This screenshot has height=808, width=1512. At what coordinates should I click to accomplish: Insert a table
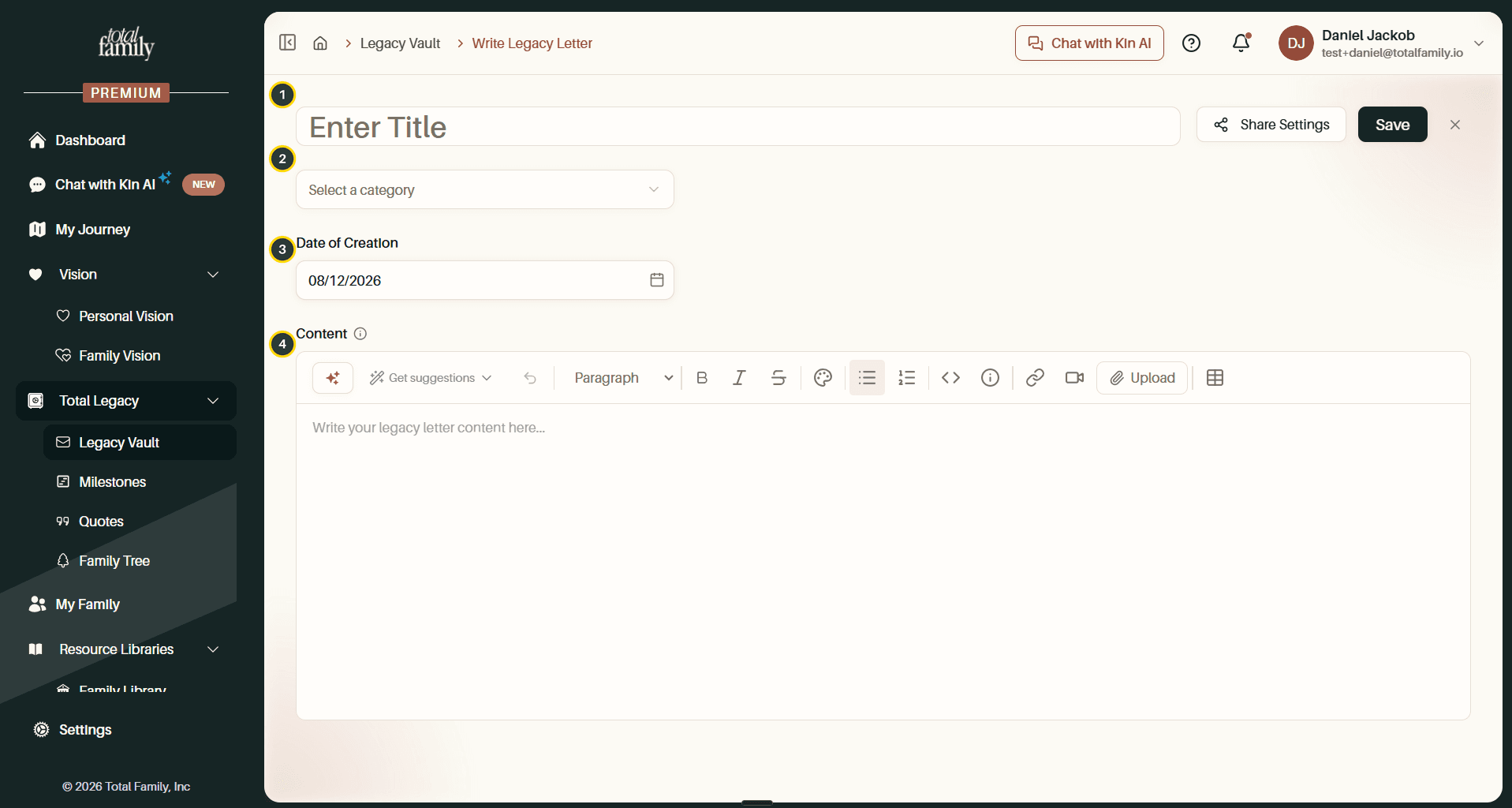click(1215, 378)
